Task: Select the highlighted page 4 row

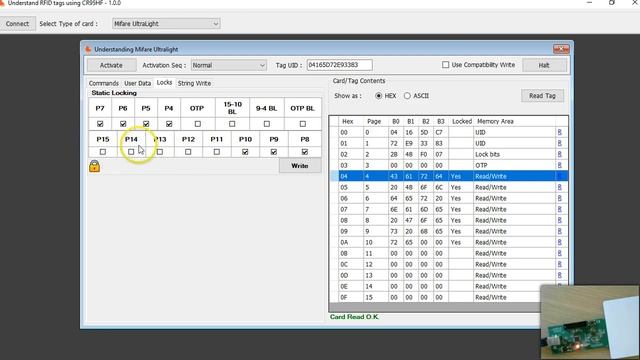Action: pyautogui.click(x=448, y=176)
